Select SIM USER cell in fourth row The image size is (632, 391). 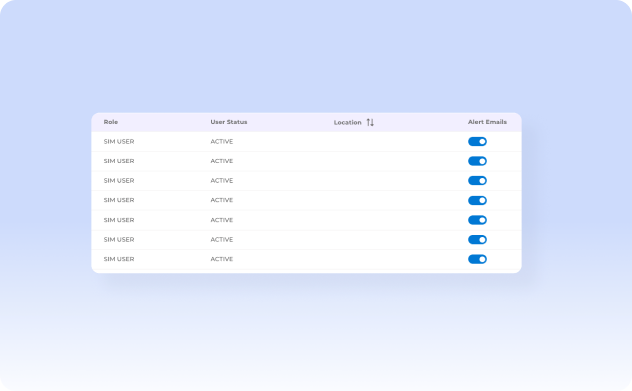pos(119,200)
